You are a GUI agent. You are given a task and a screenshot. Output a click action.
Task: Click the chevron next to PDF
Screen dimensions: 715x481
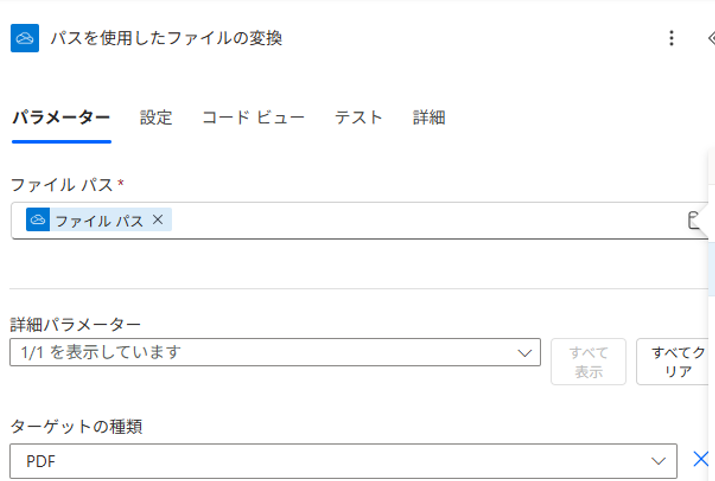point(658,461)
